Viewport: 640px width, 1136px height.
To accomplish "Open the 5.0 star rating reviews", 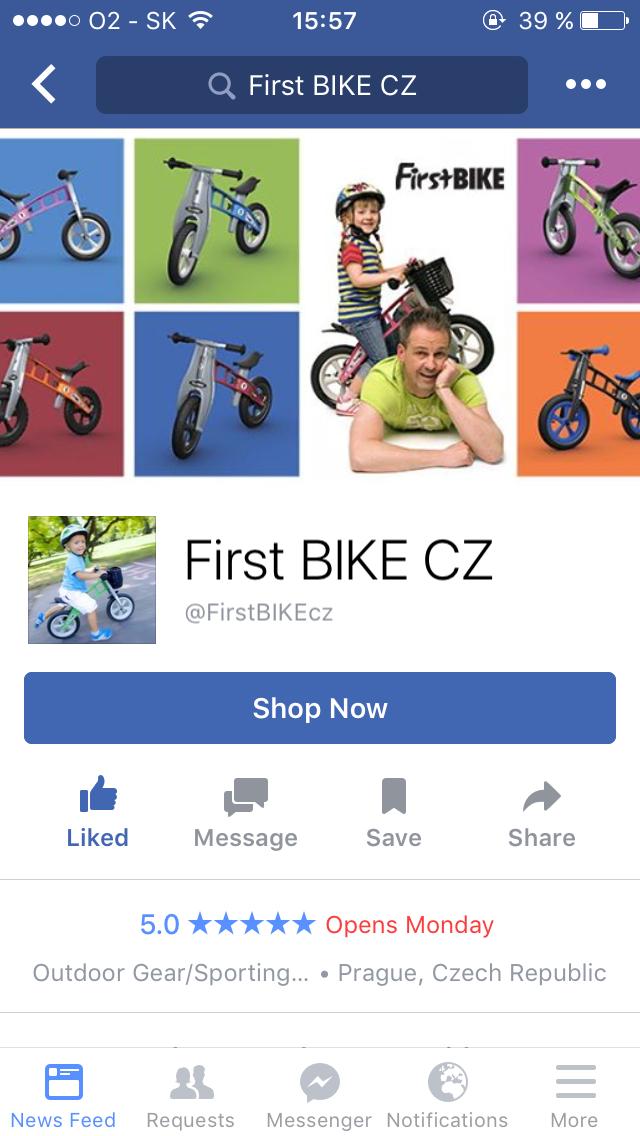I will [x=228, y=924].
